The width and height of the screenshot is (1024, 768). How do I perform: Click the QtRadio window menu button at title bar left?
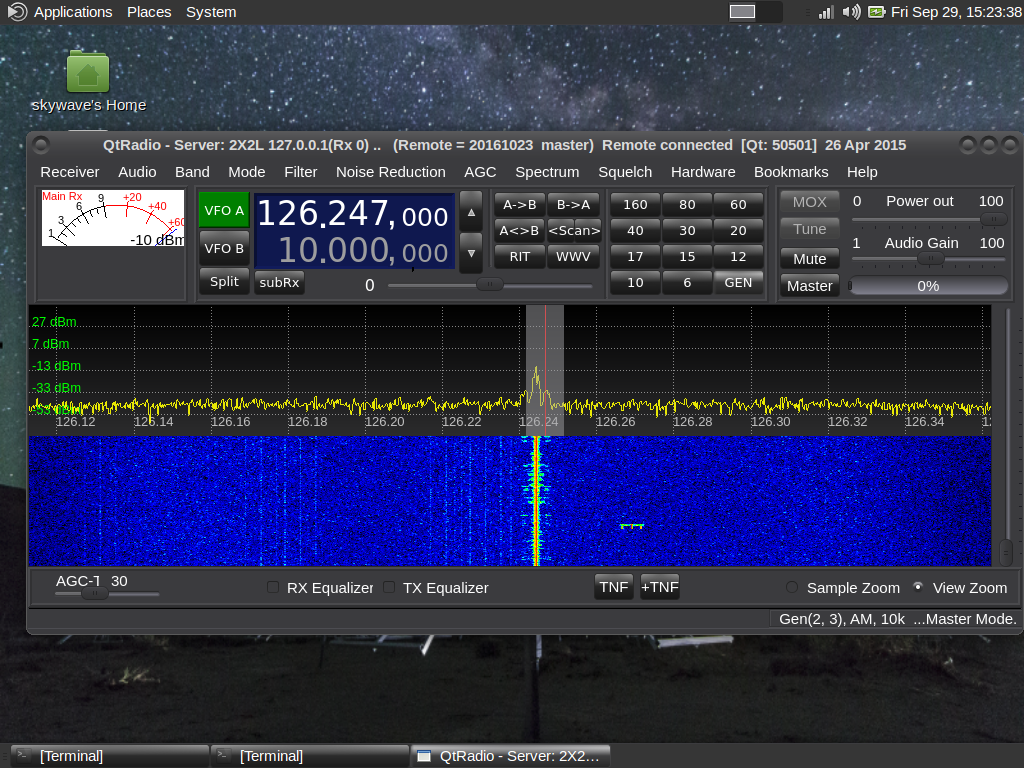pyautogui.click(x=40, y=144)
